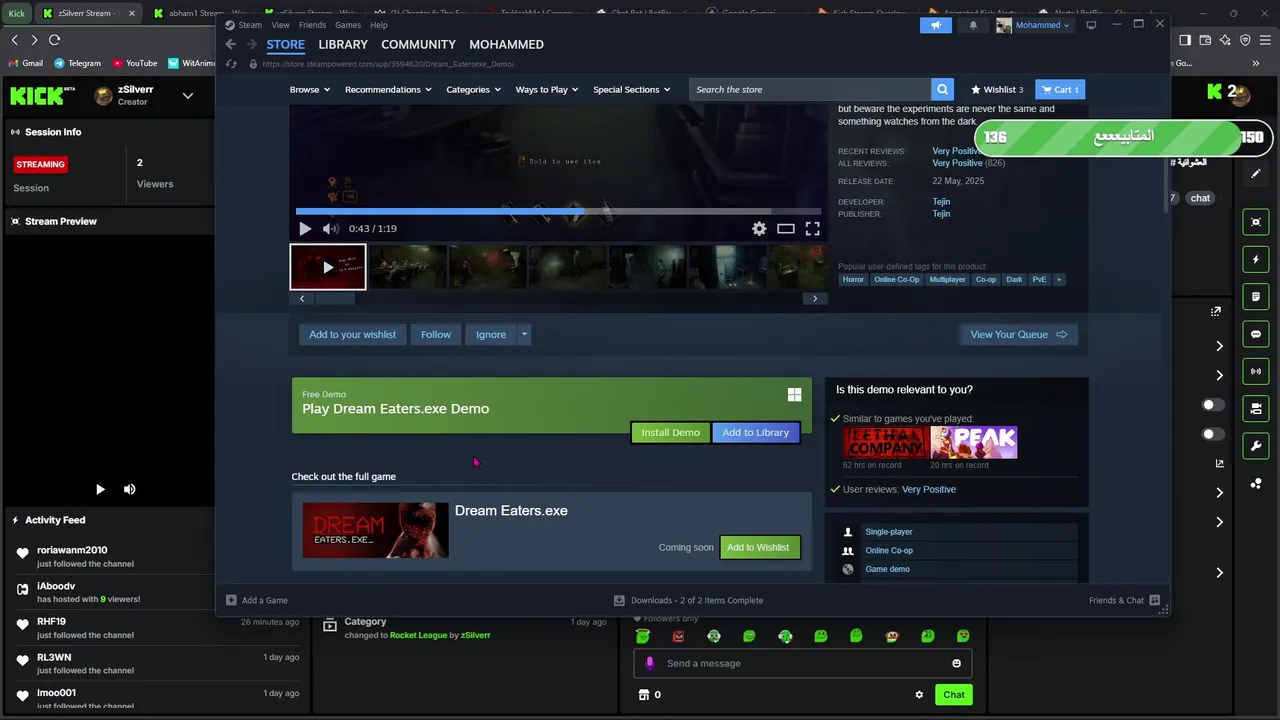Open the lightning bolt quick actions
Image resolution: width=1280 pixels, height=720 pixels.
point(1256,260)
